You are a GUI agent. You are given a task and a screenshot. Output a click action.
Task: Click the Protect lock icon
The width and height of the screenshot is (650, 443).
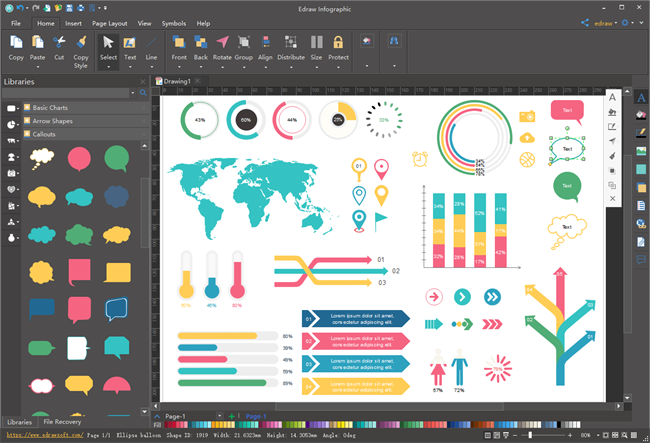(x=338, y=42)
